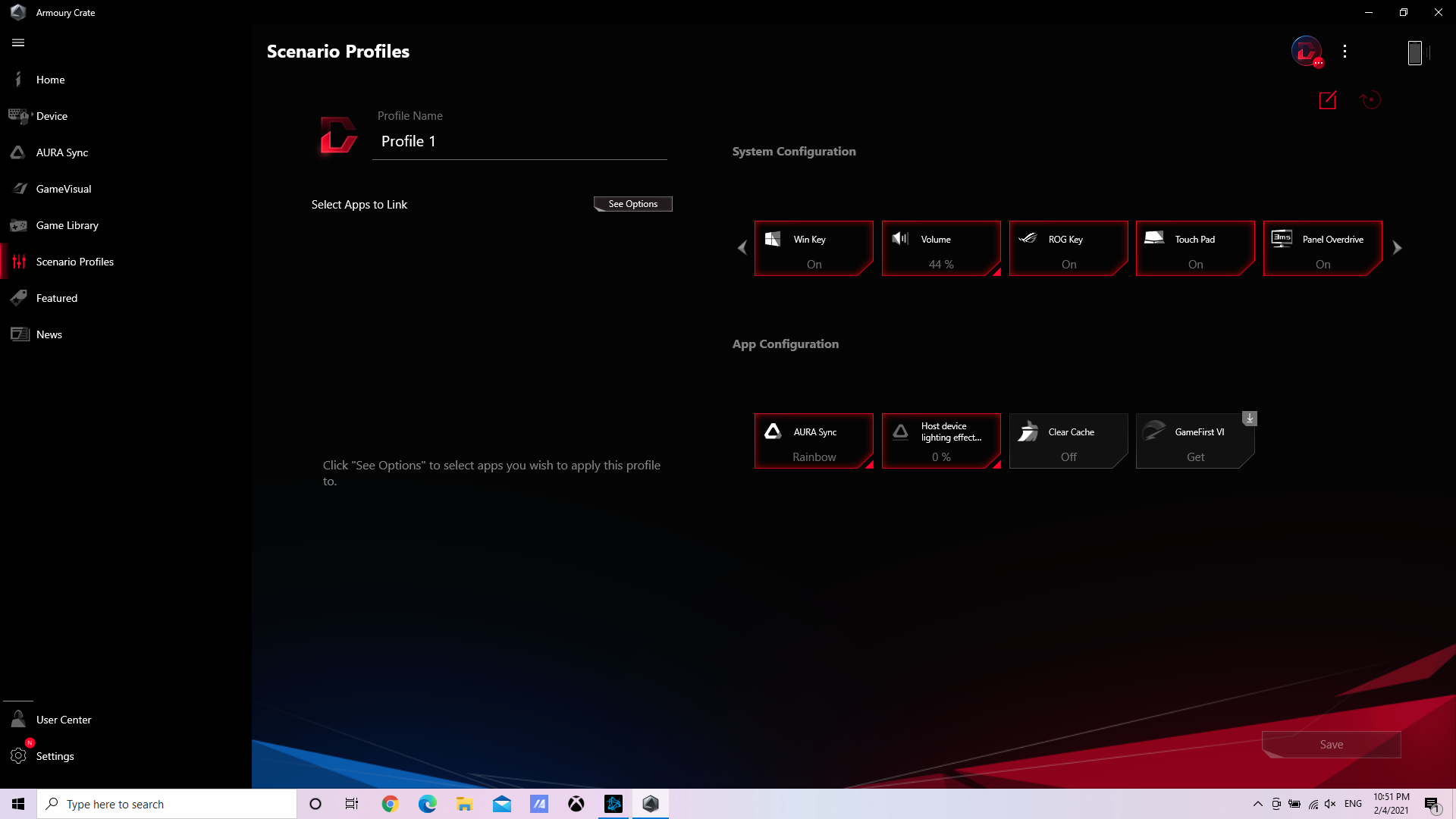Show previous System Configuration items
Viewport: 1456px width, 819px height.
click(x=742, y=248)
